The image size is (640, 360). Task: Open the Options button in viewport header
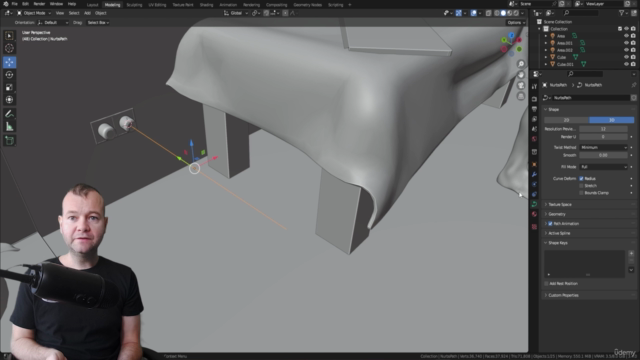coord(516,23)
